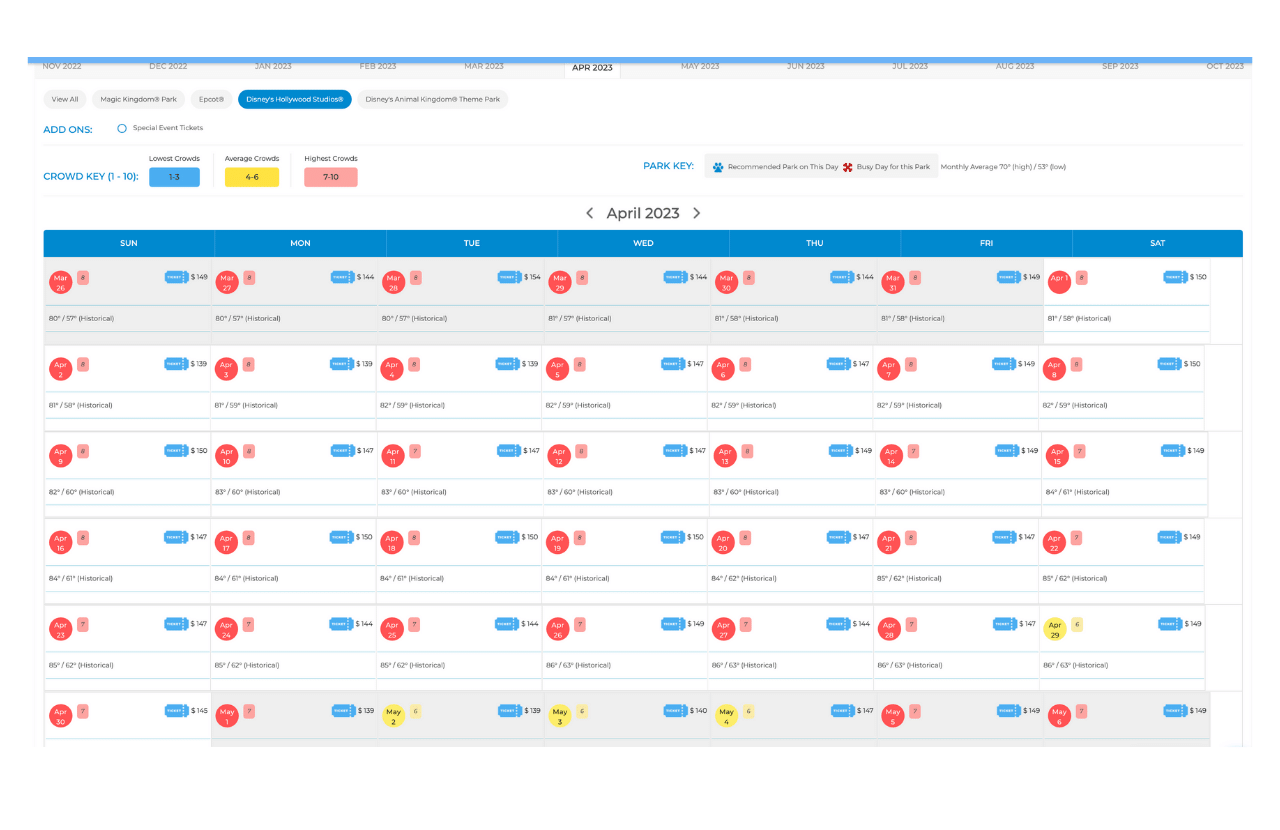Viewport: 1280px width, 830px height.
Task: Click the ticket icon for Apr 22
Action: pyautogui.click(x=1170, y=537)
